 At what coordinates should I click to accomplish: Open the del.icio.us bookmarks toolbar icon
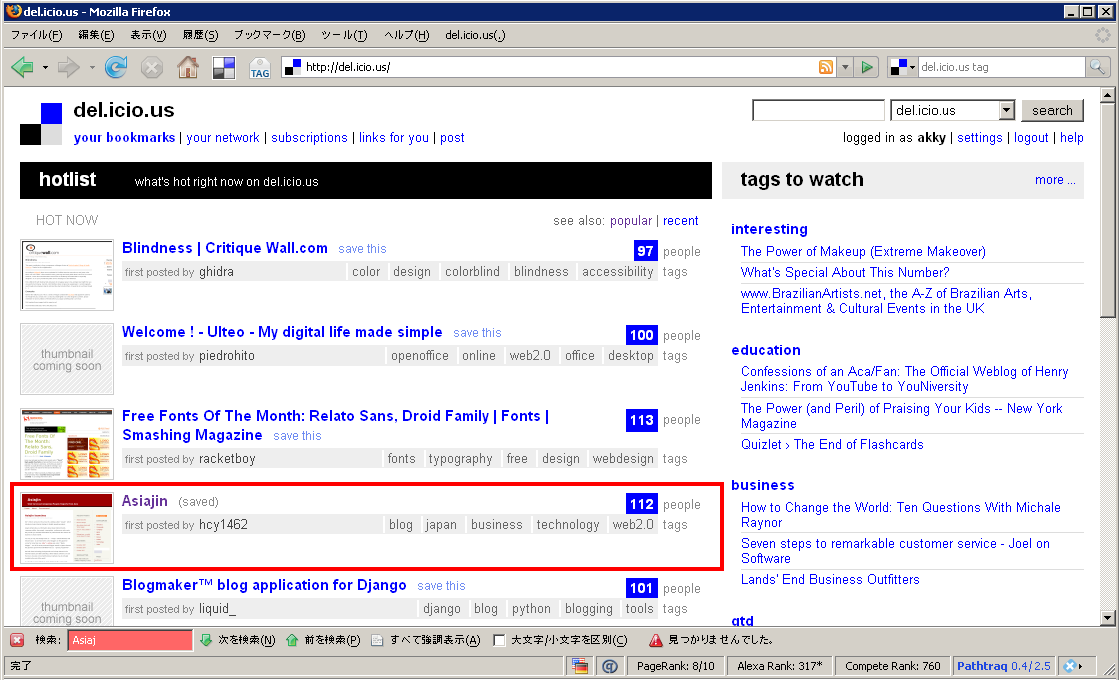pos(224,68)
